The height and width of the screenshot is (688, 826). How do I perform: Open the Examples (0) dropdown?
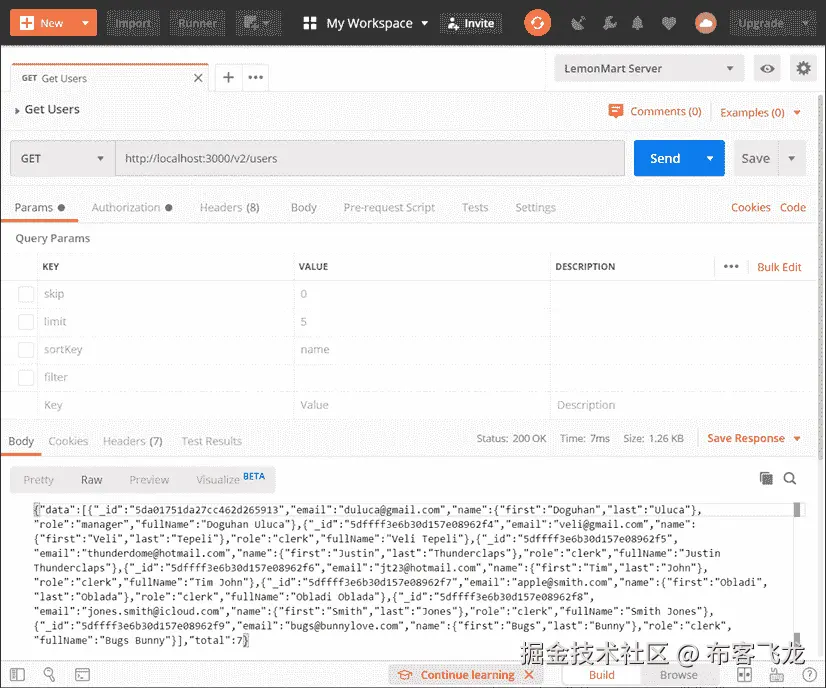pos(760,112)
